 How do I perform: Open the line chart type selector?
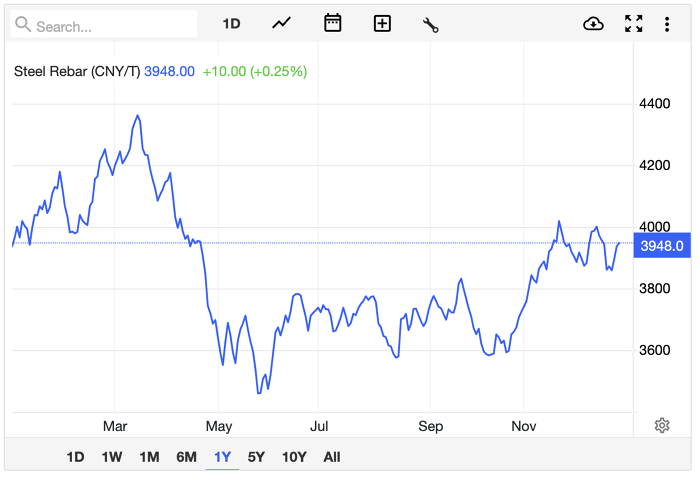281,23
